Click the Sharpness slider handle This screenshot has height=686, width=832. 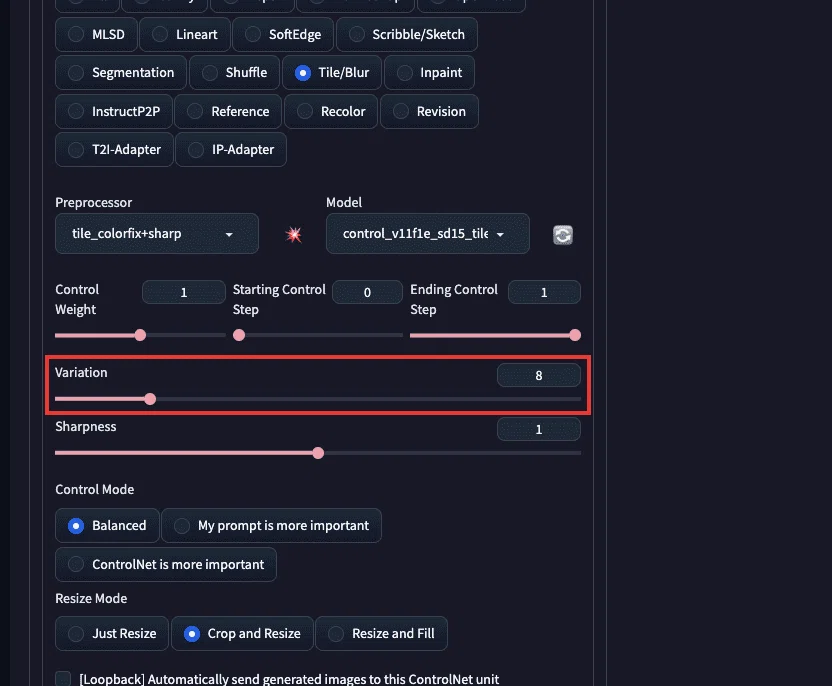click(x=318, y=453)
